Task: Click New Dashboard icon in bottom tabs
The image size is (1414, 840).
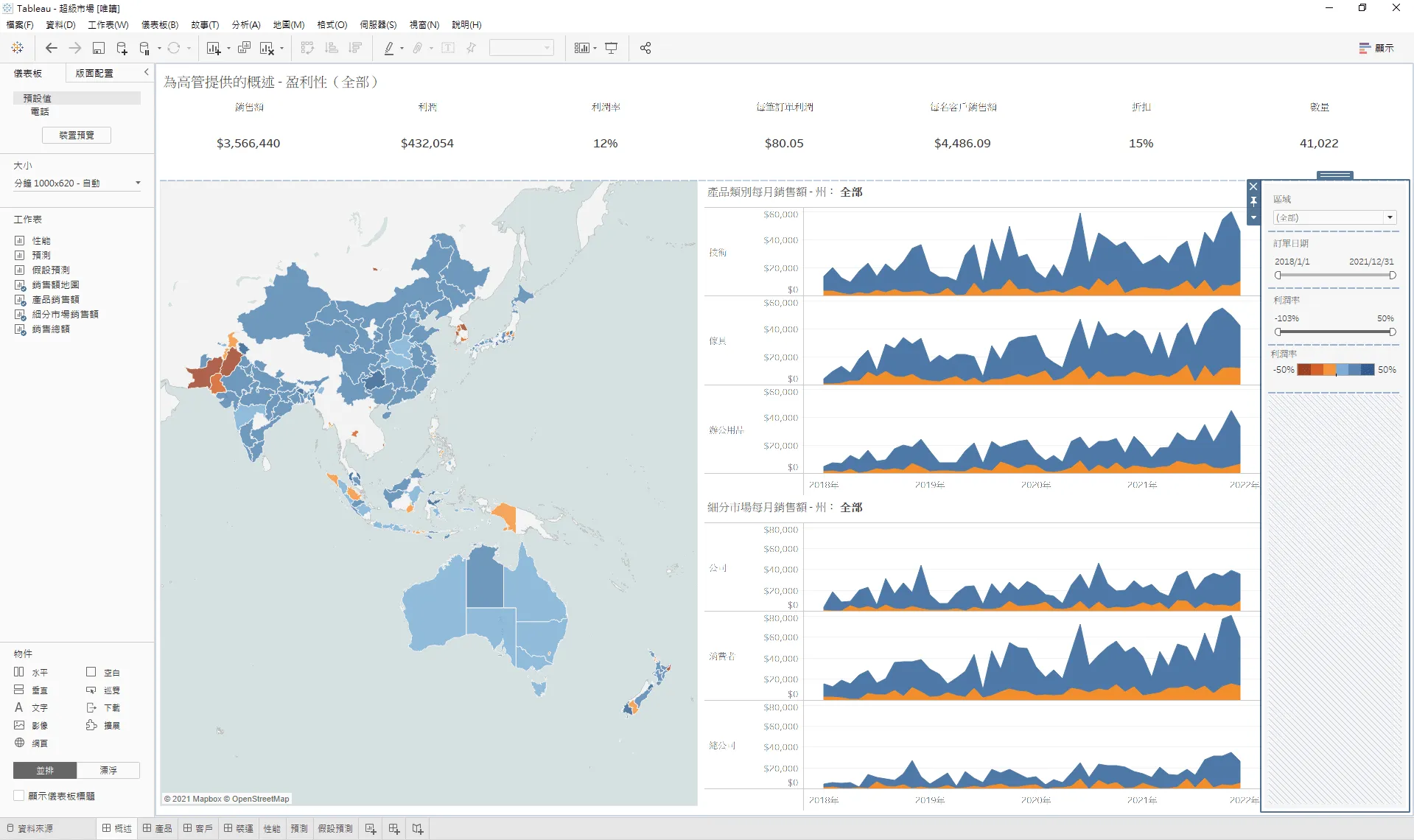Action: coord(394,829)
